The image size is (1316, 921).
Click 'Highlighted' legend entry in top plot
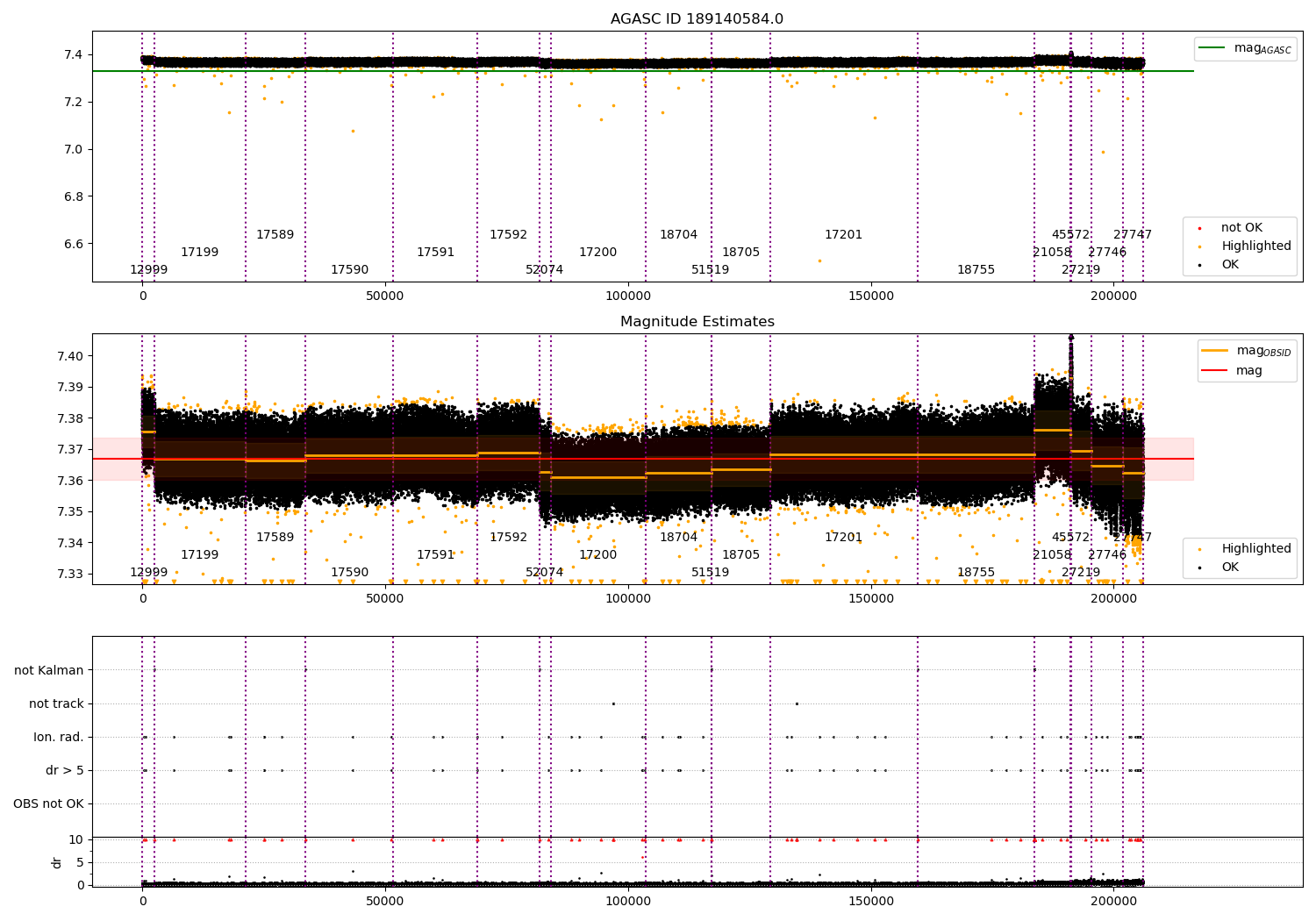pos(1245,246)
